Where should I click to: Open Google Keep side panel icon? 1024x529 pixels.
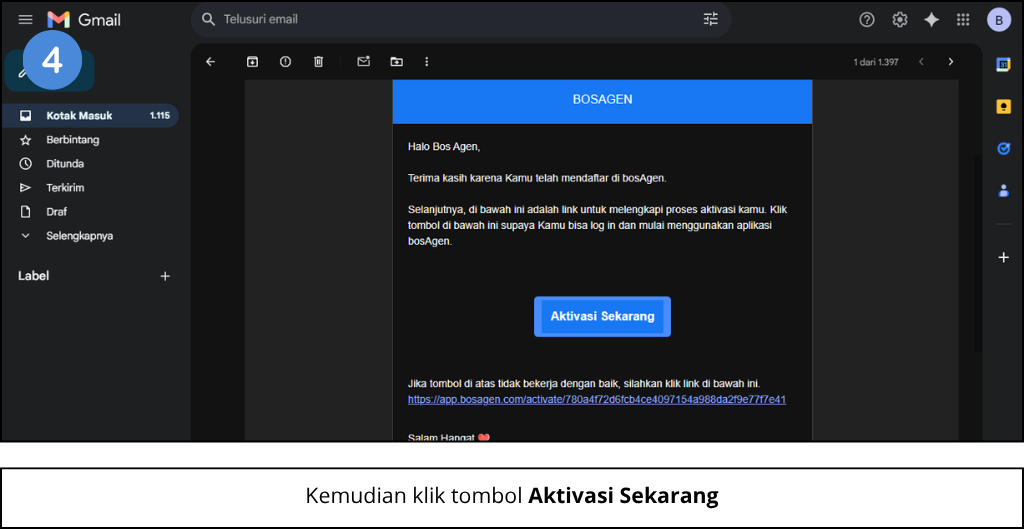1003,106
